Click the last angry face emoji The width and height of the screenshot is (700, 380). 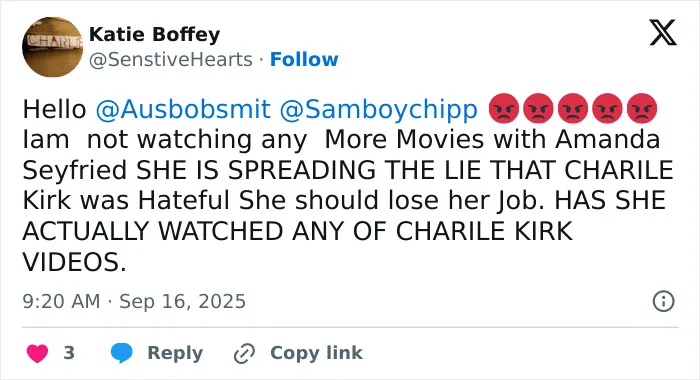[x=642, y=109]
